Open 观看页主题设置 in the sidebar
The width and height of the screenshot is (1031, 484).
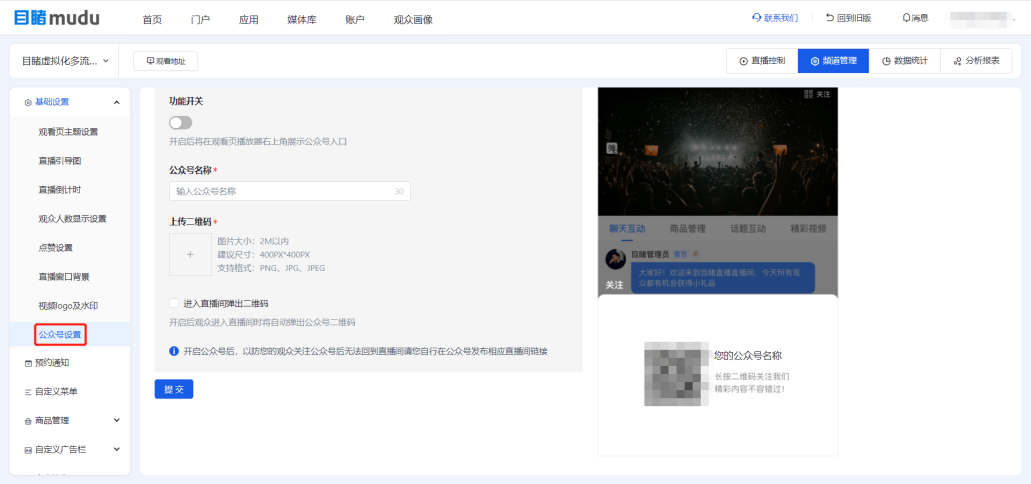point(68,132)
